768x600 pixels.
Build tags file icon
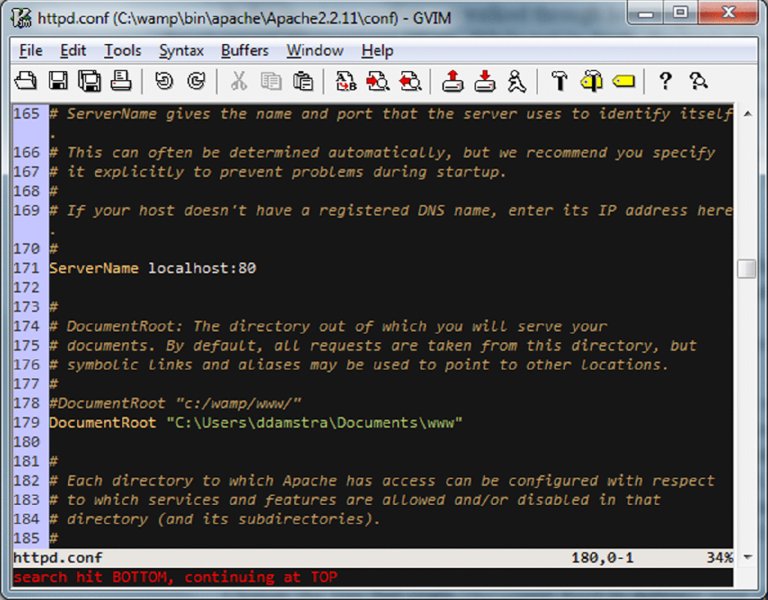(591, 81)
